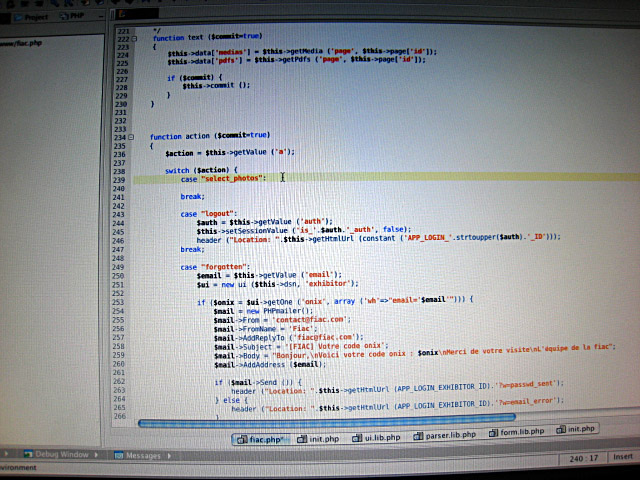Place cursor on case "forgotten": line

[x=215, y=267]
